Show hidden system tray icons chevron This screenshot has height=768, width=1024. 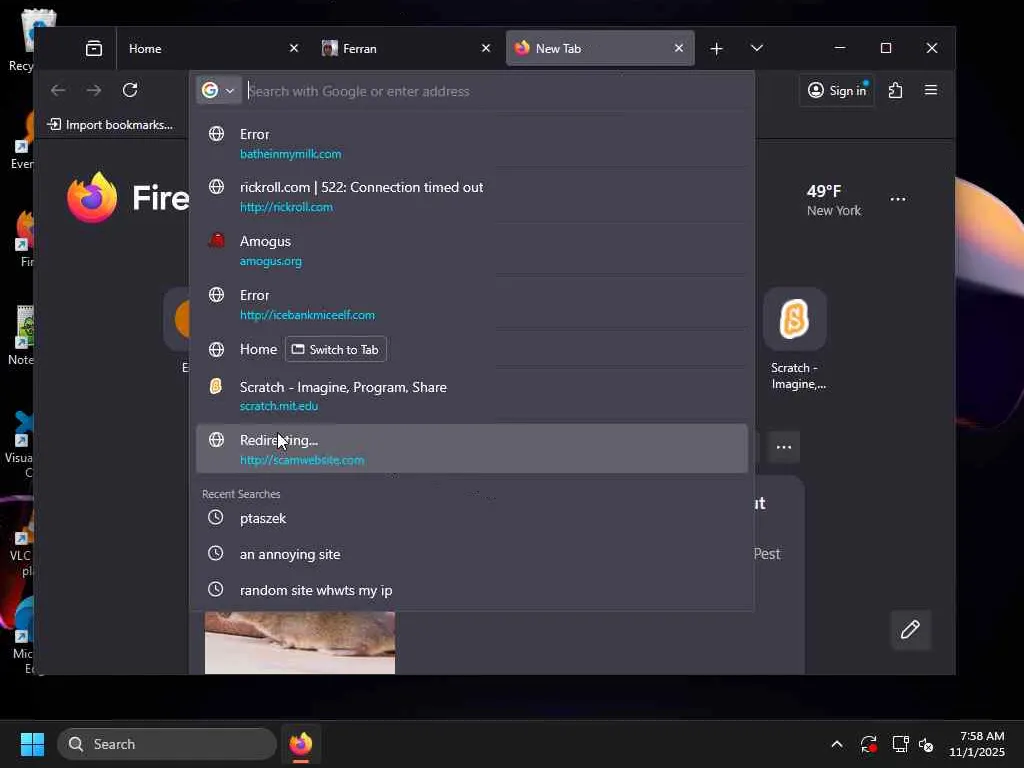coord(837,744)
